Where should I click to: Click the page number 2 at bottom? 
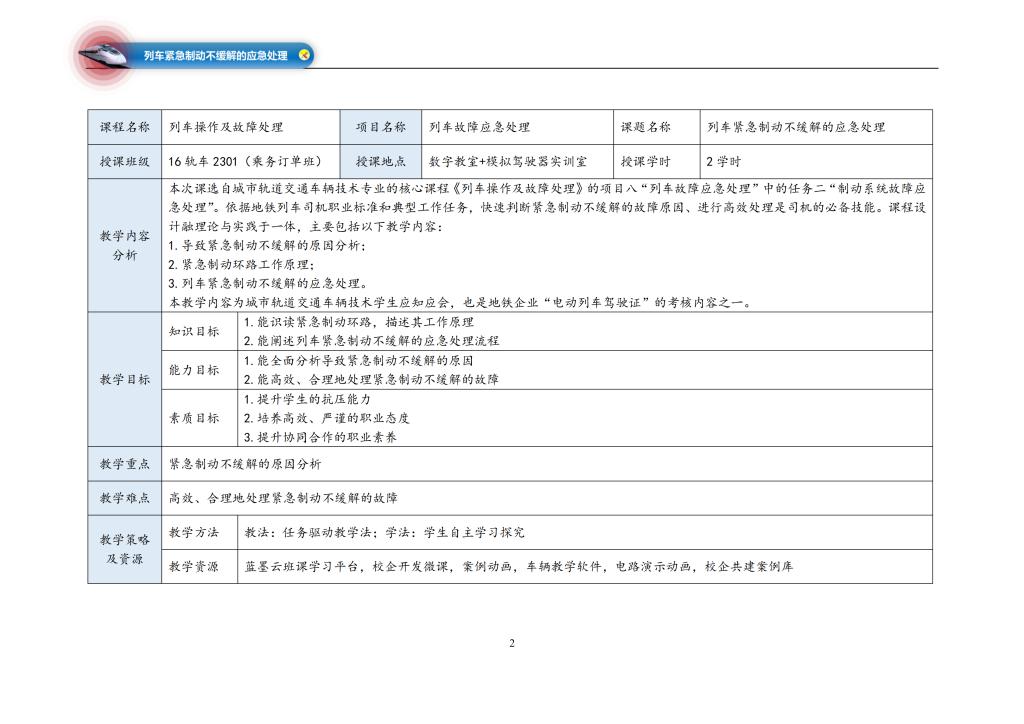(x=512, y=643)
